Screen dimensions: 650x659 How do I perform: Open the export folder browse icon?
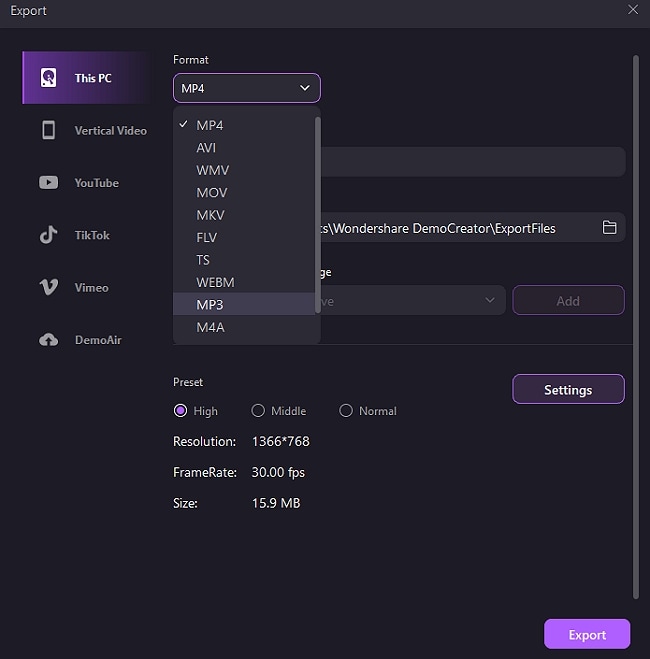tap(609, 228)
